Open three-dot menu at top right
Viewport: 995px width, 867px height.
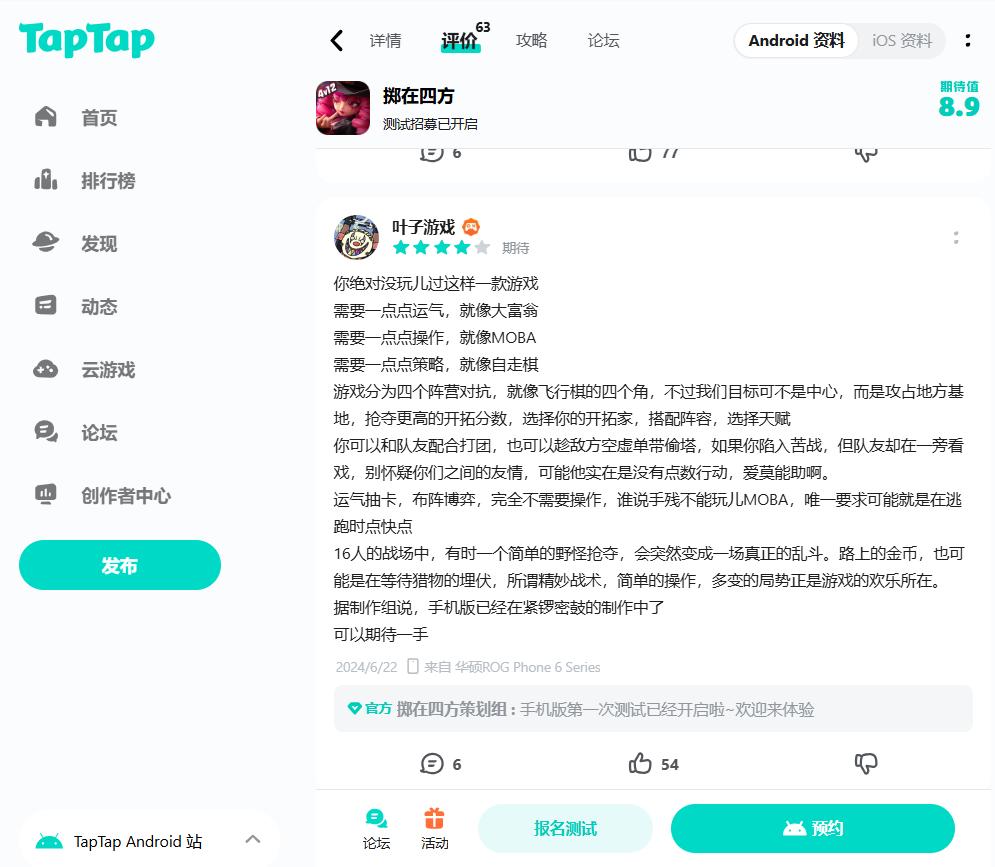pyautogui.click(x=968, y=41)
